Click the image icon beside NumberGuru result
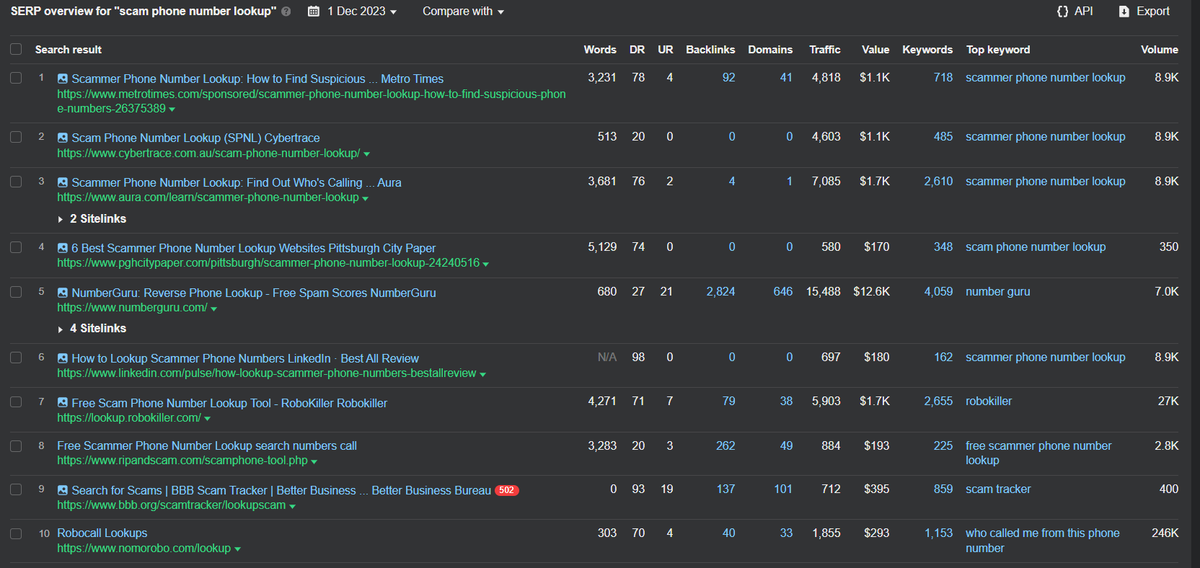This screenshot has height=568, width=1200. click(63, 293)
